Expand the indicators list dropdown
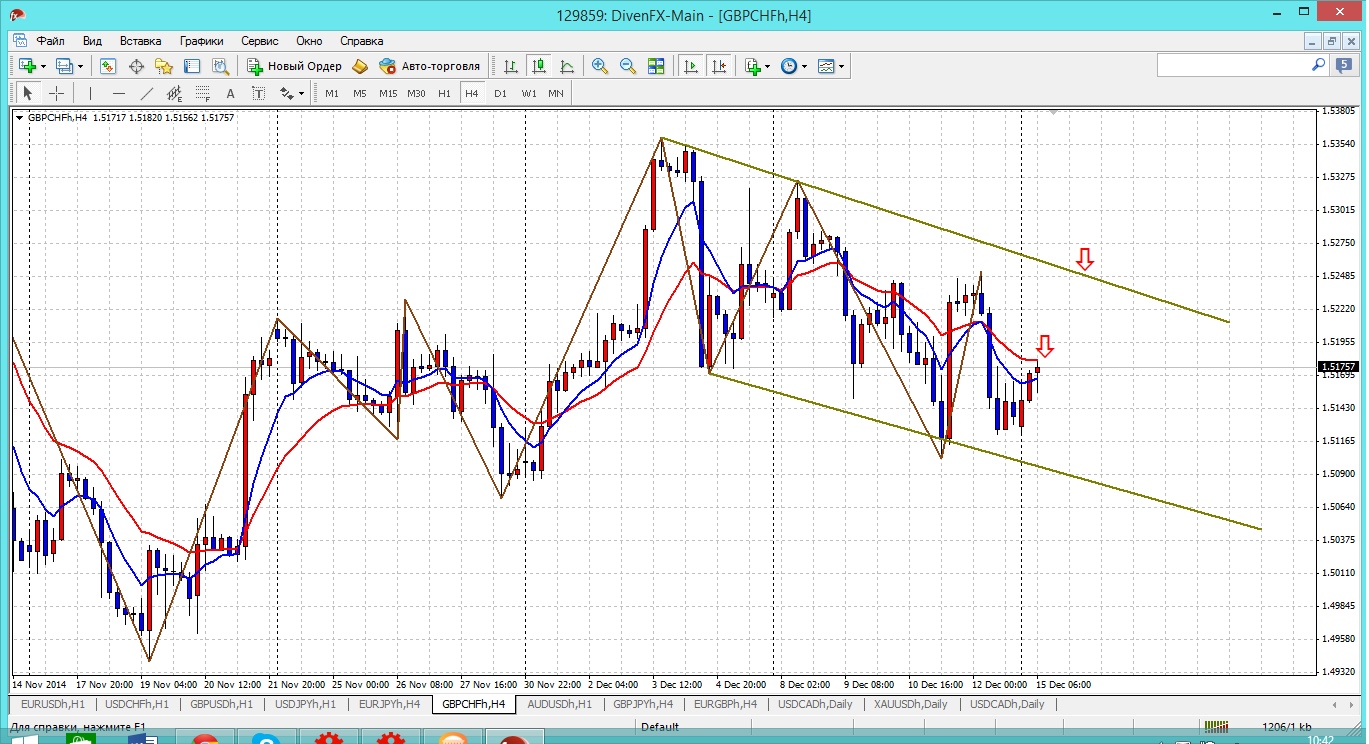Viewport: 1369px width, 744px height. click(768, 66)
